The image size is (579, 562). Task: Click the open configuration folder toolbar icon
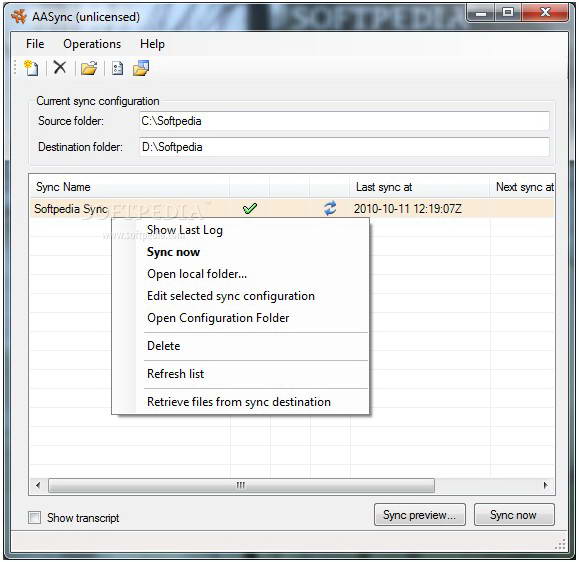click(141, 68)
